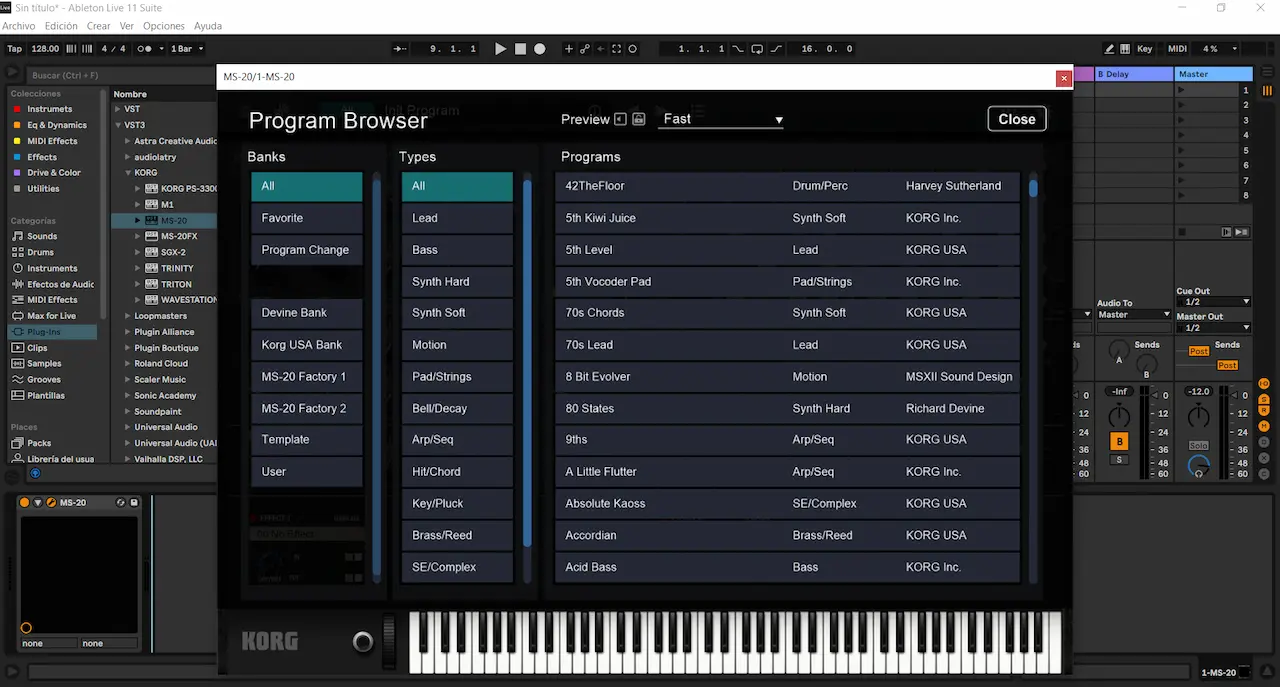Open the Preview speed Fast dropdown
The width and height of the screenshot is (1280, 687).
721,119
